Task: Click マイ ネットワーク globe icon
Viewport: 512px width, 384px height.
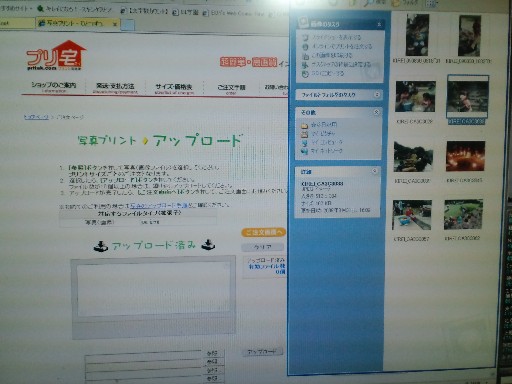Action: [304, 151]
